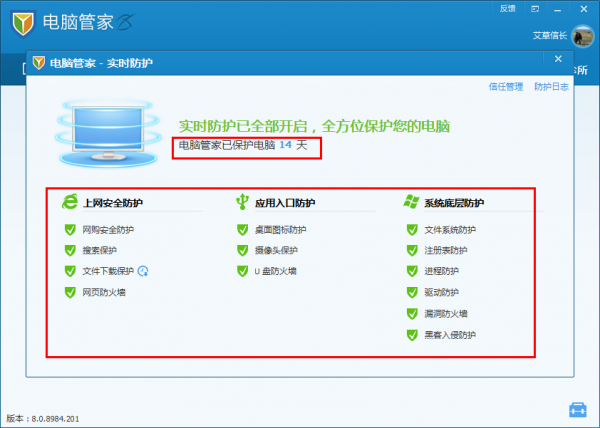Select the 漏洞防火墙 label
Image resolution: width=600 pixels, height=428 pixels.
click(446, 314)
